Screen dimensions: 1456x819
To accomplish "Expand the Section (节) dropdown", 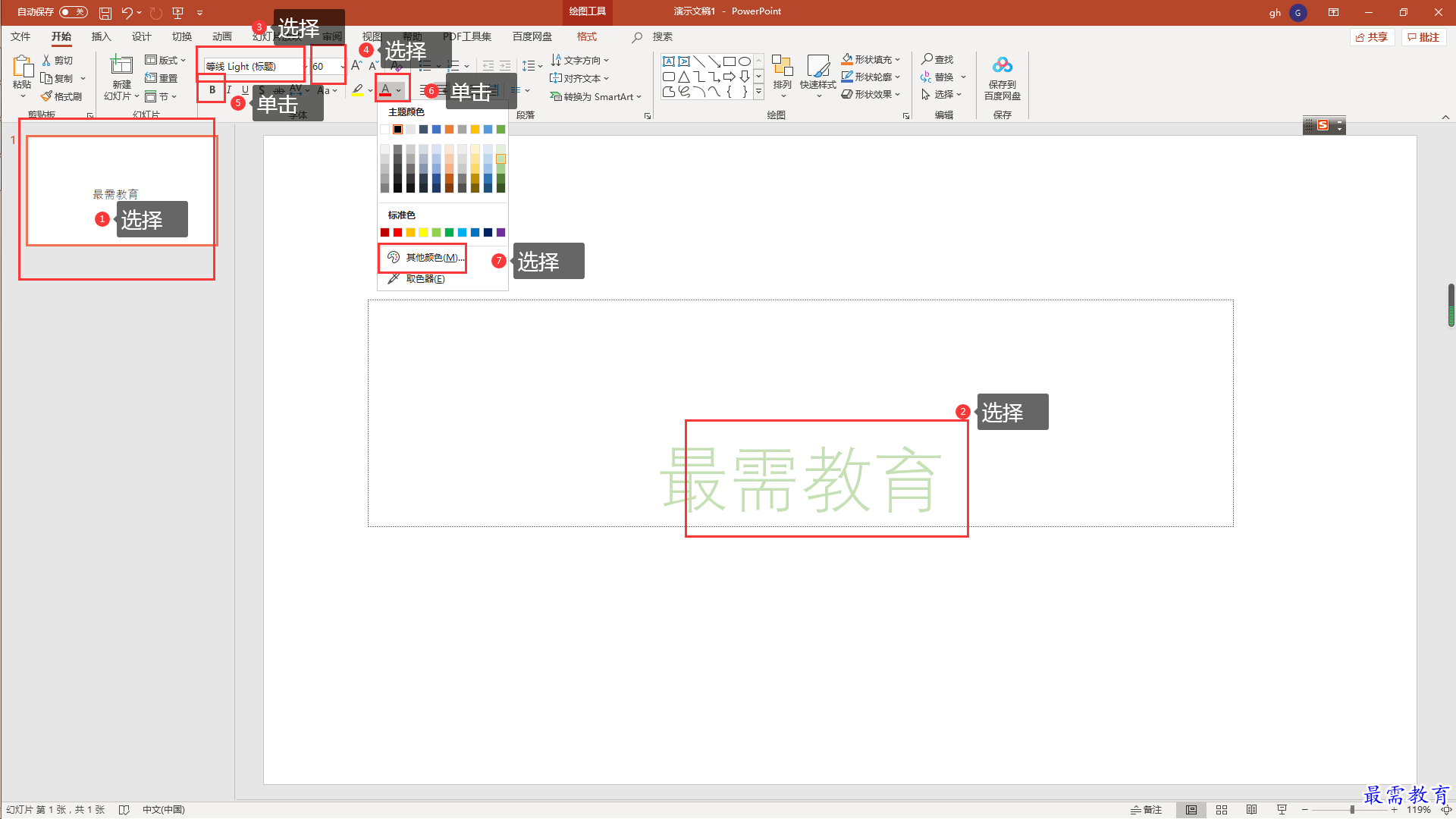I will [161, 96].
